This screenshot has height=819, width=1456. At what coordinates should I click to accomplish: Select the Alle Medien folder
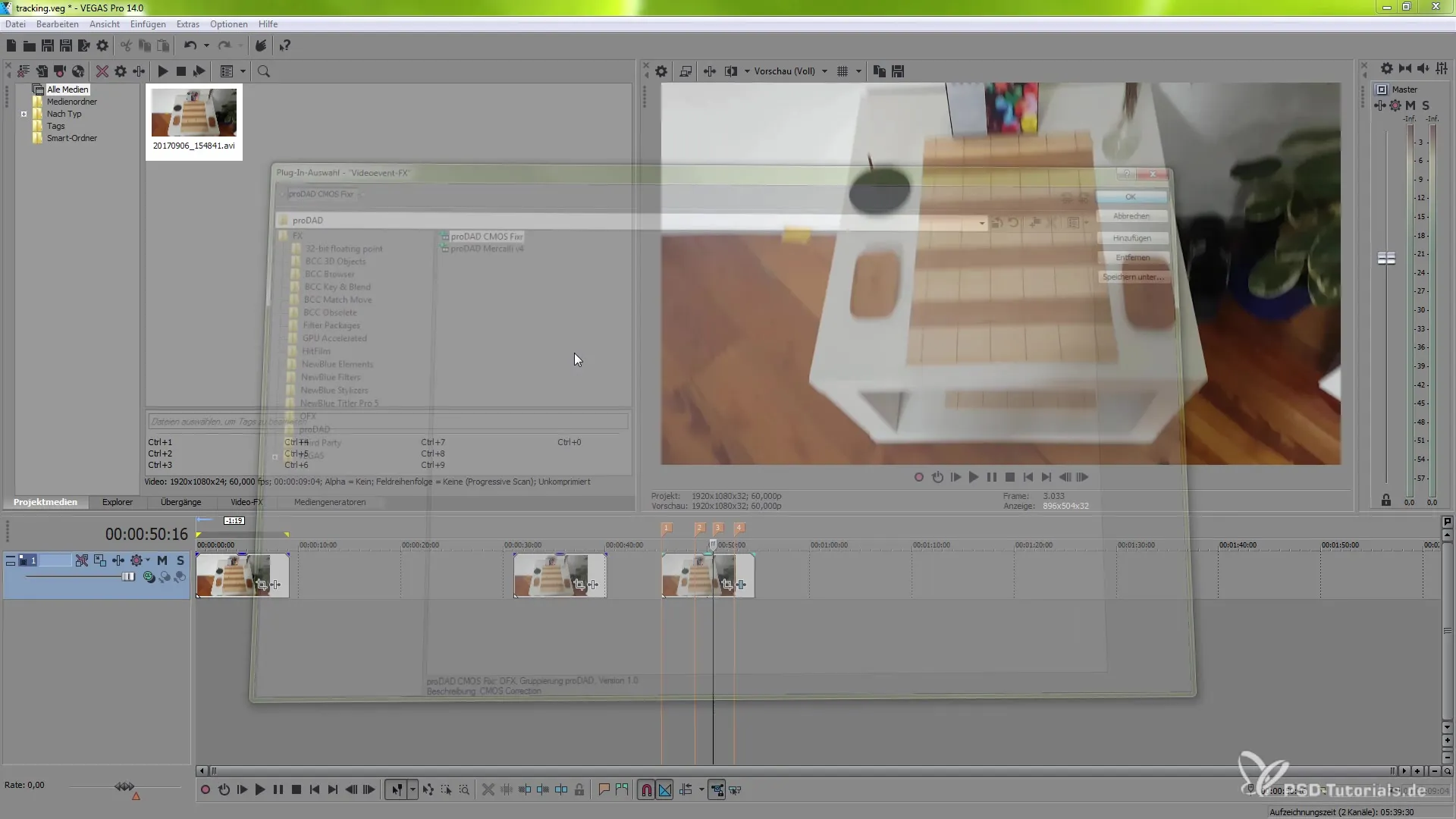click(x=67, y=89)
